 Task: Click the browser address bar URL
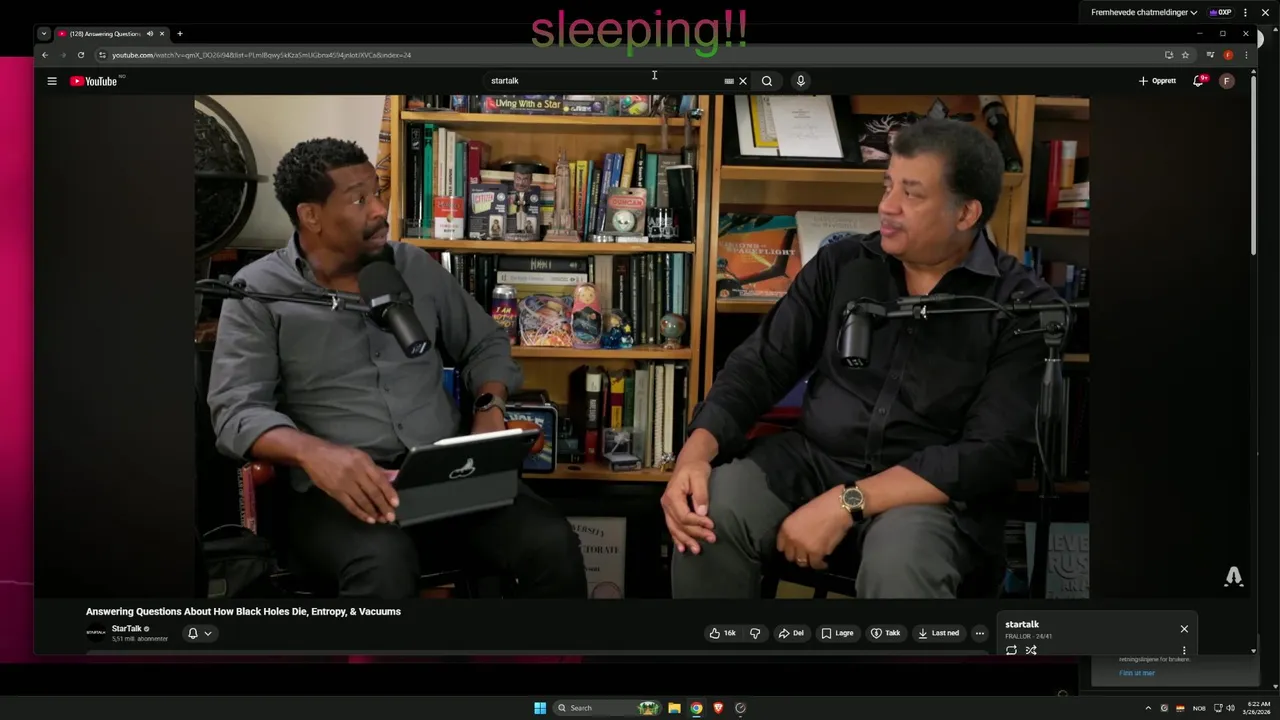(262, 55)
